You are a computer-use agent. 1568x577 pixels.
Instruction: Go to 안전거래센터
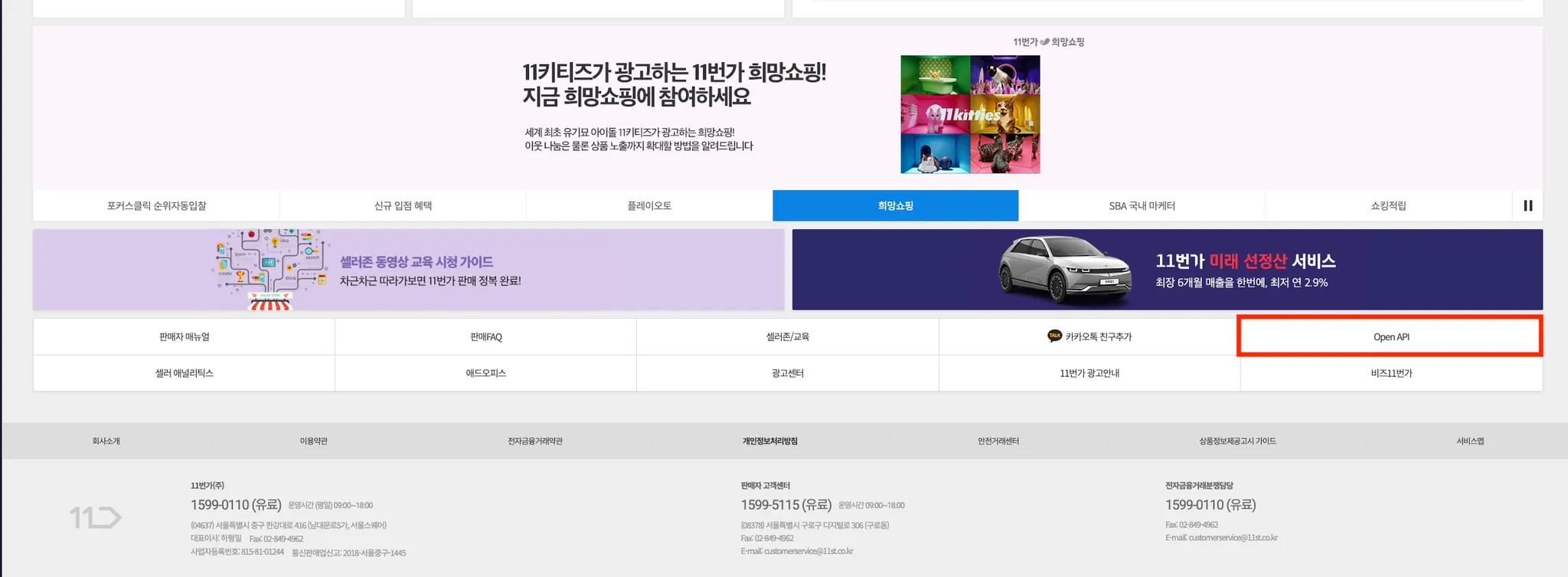click(x=998, y=441)
